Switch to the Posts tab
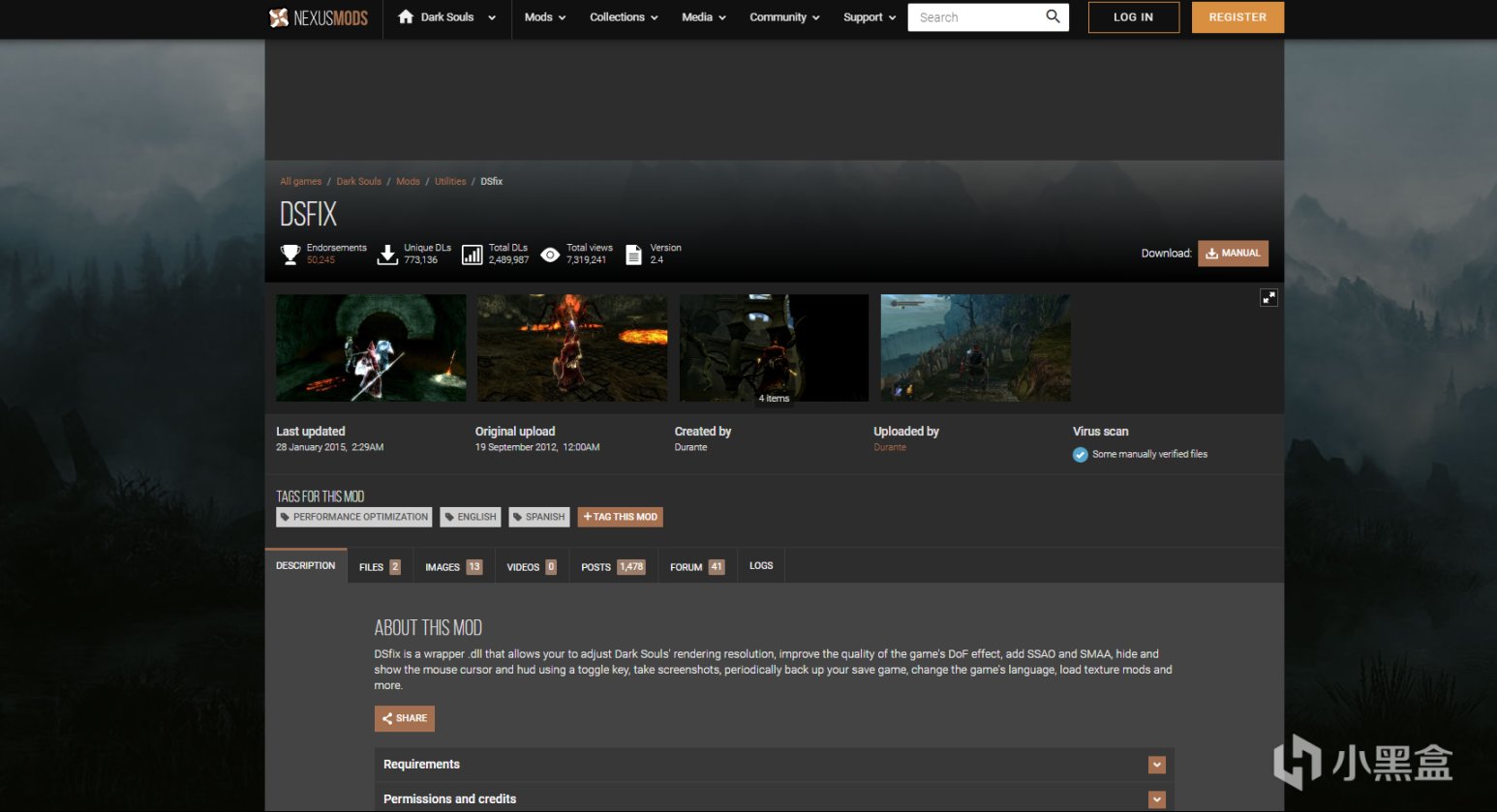The image size is (1497, 812). click(612, 566)
